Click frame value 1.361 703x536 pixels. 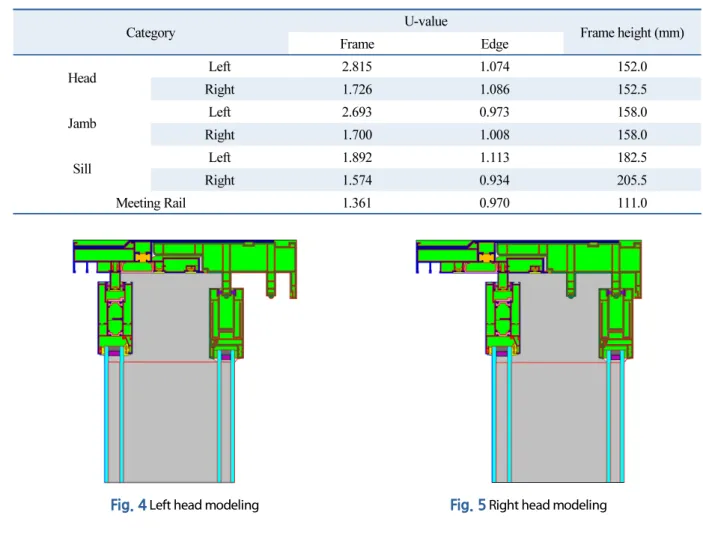tap(357, 203)
